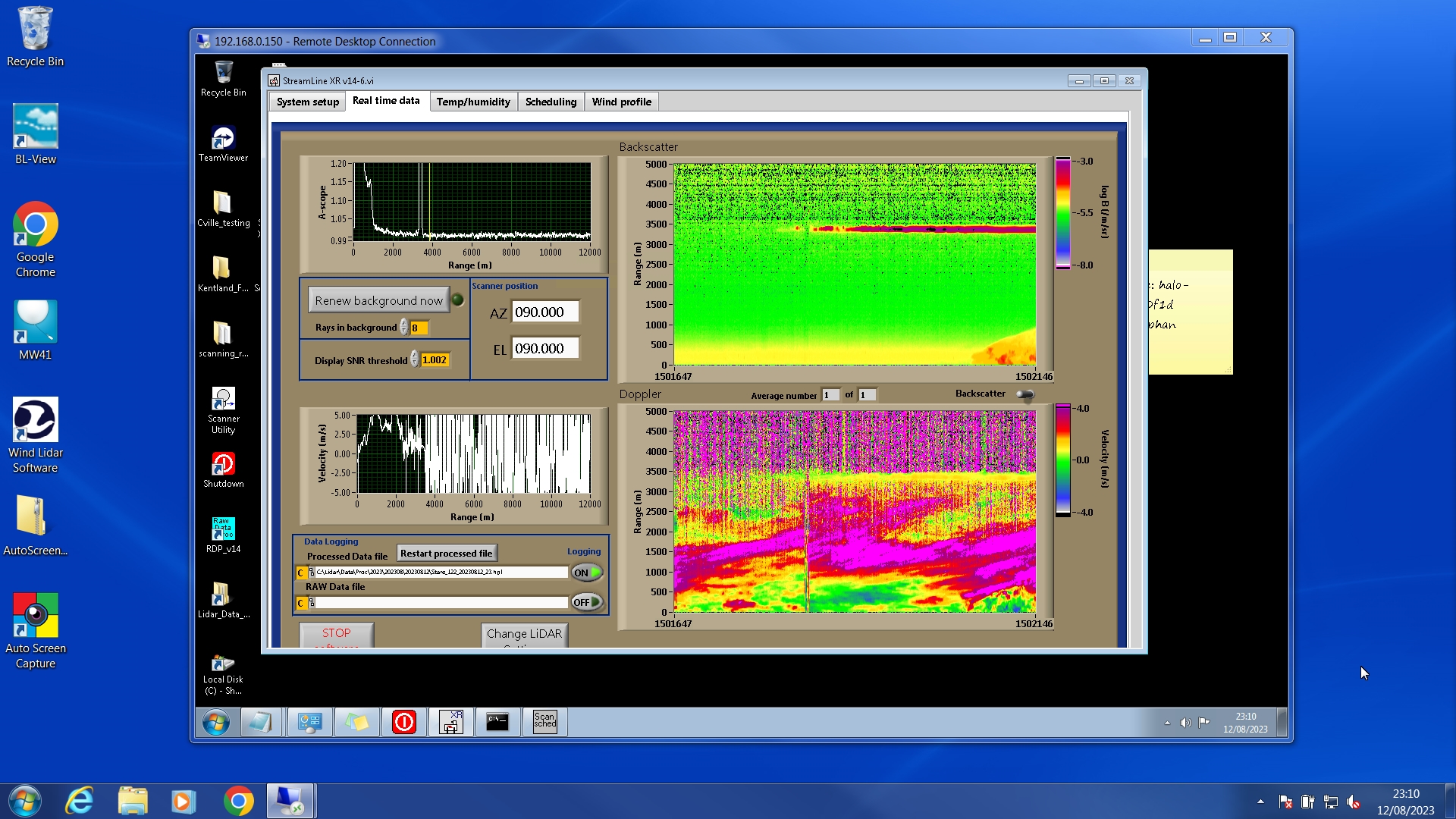Launch BL-View from the desktop
Viewport: 1456px width, 819px height.
(x=35, y=127)
